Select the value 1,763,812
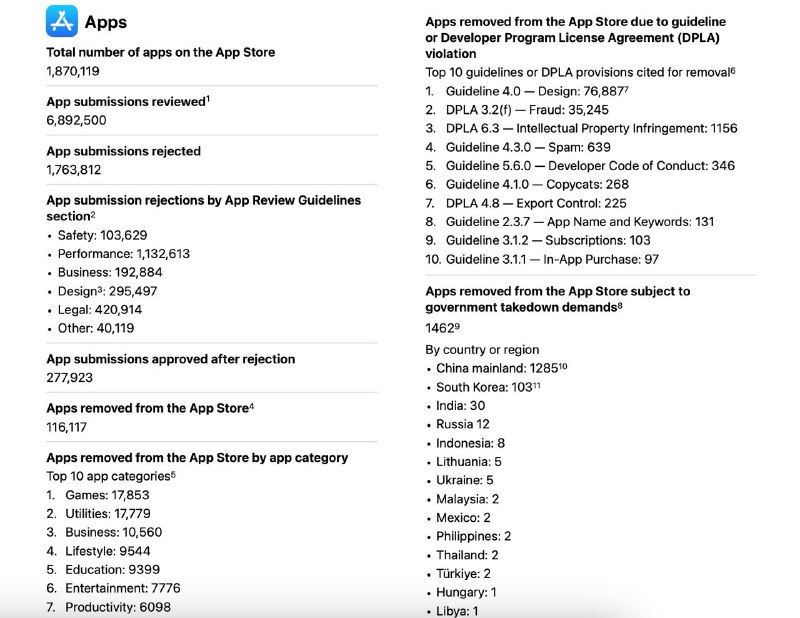This screenshot has height=618, width=800. [x=74, y=170]
